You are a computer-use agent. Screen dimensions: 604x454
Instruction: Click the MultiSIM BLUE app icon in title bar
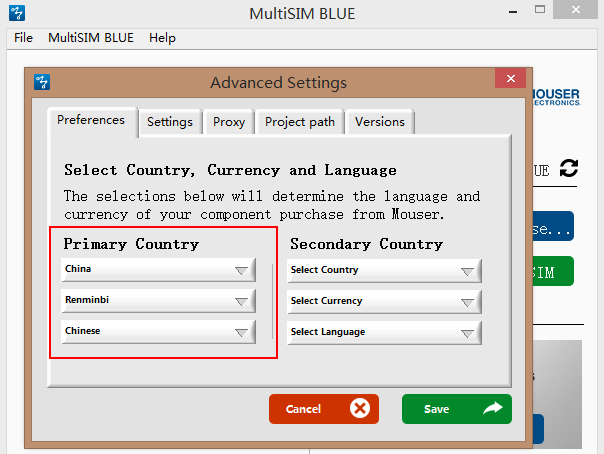(17, 13)
